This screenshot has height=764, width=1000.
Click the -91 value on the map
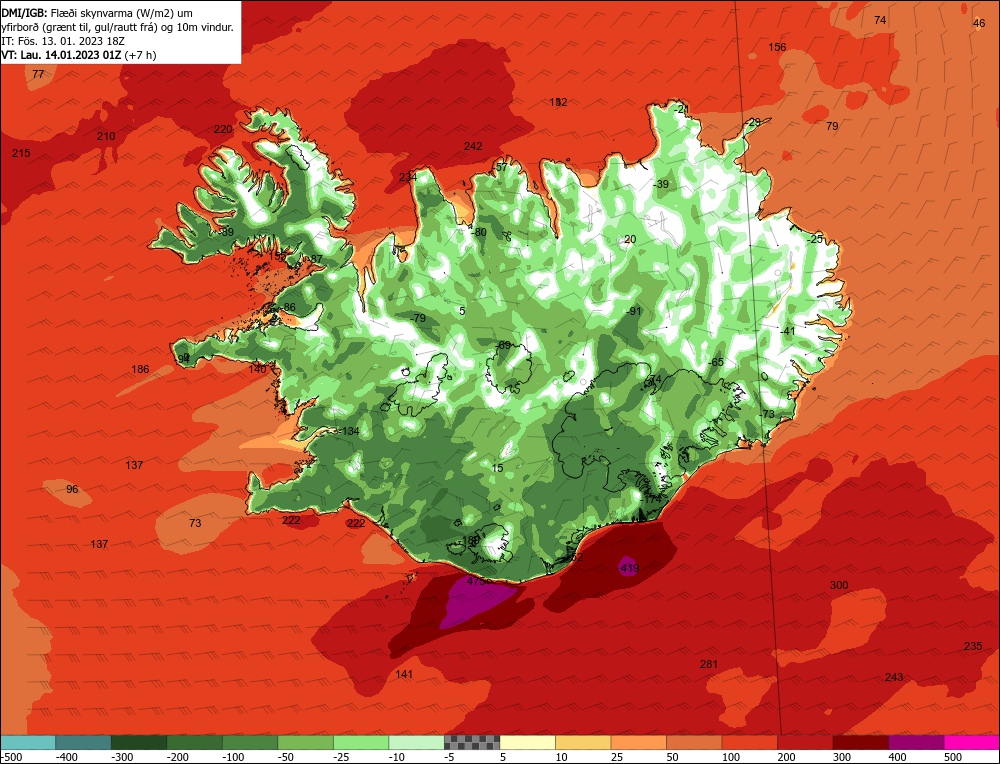[633, 311]
